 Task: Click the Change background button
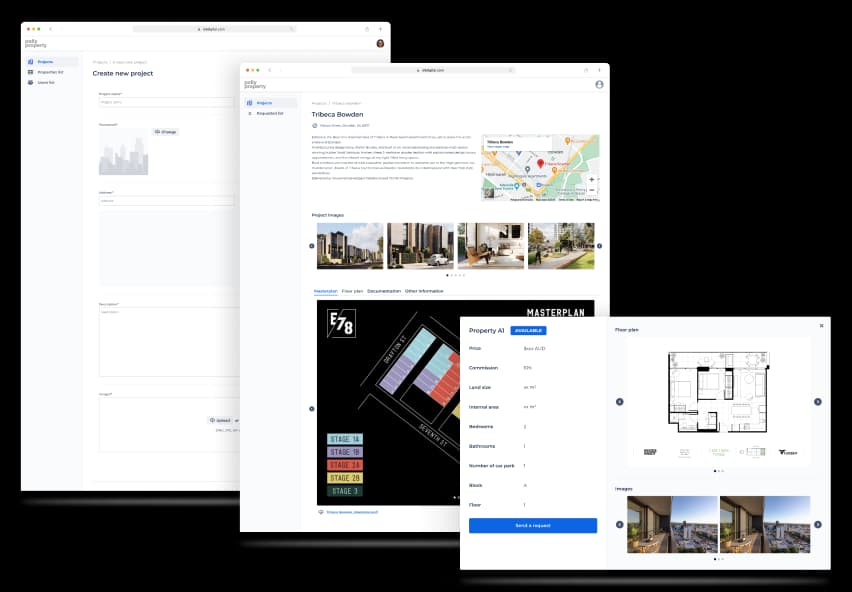tap(165, 131)
